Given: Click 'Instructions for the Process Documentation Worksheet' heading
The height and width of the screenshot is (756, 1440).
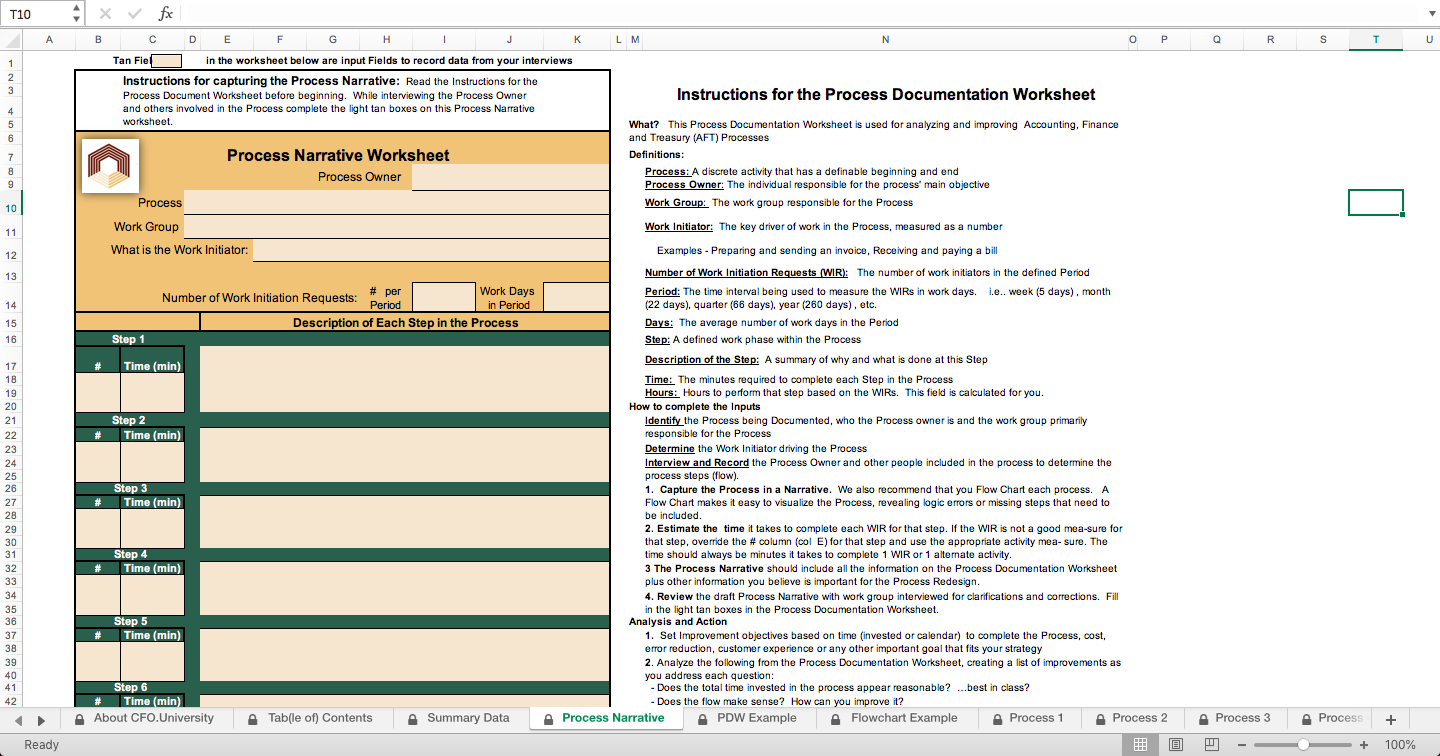Looking at the screenshot, I should pos(886,94).
